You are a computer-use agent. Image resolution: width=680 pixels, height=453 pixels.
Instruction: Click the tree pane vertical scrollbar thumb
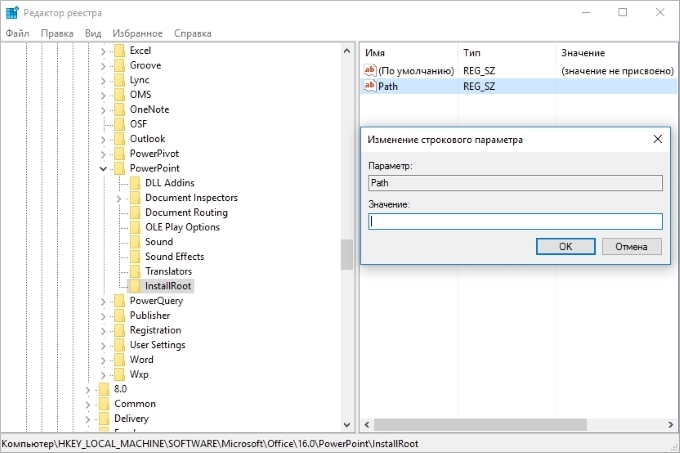pyautogui.click(x=347, y=254)
